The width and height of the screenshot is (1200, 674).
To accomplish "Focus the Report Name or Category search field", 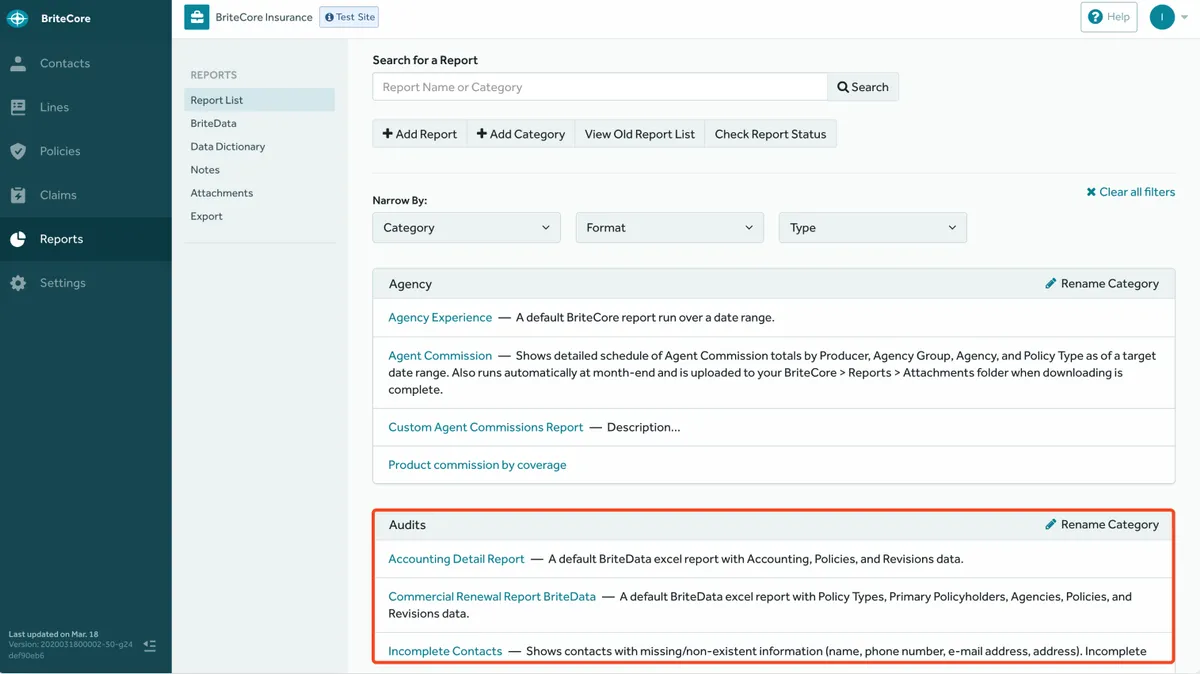I will pyautogui.click(x=600, y=87).
